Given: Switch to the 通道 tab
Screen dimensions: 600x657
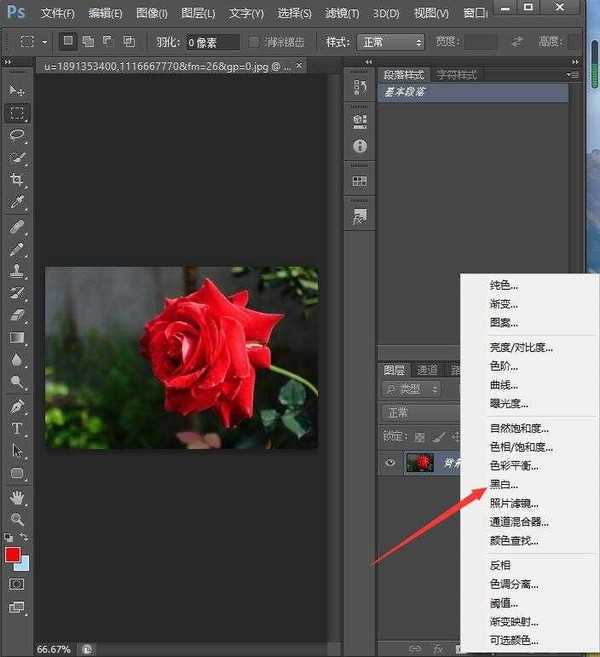Looking at the screenshot, I should (x=427, y=370).
